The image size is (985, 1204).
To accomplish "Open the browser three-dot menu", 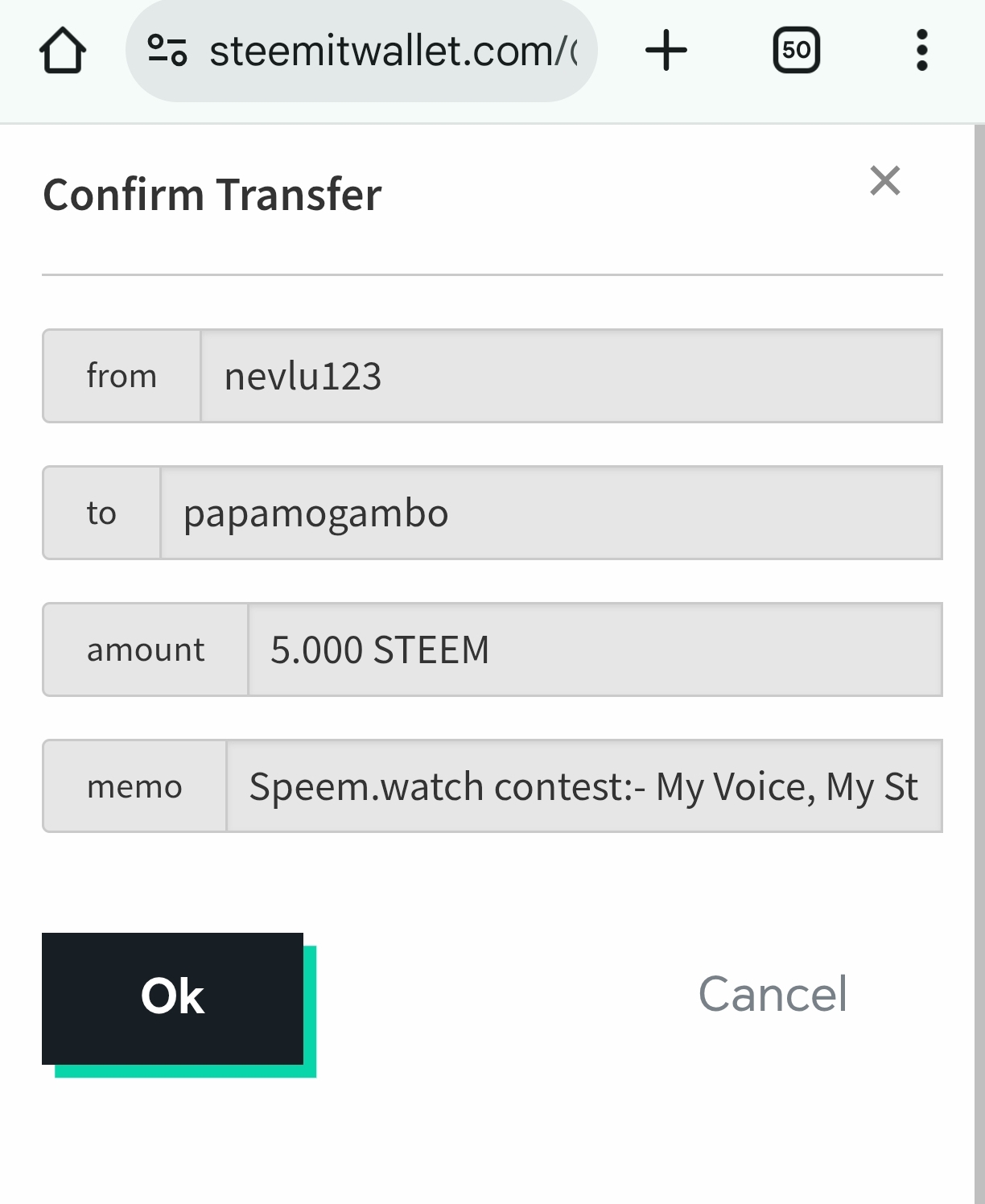I will pyautogui.click(x=922, y=51).
